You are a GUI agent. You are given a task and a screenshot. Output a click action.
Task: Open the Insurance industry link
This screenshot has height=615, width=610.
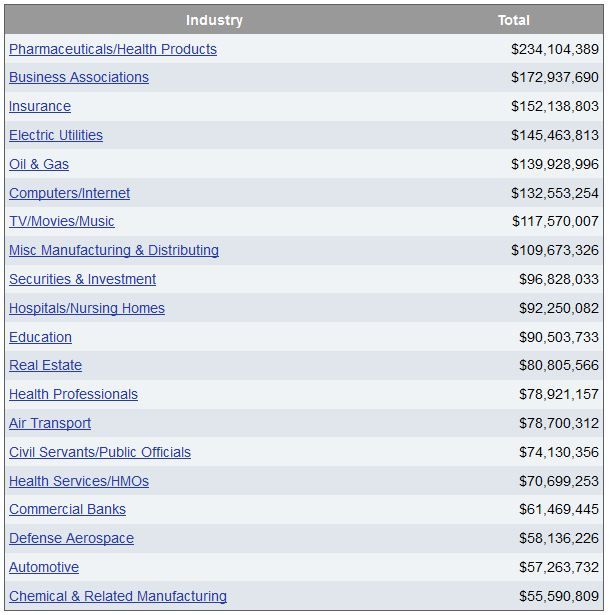(40, 106)
